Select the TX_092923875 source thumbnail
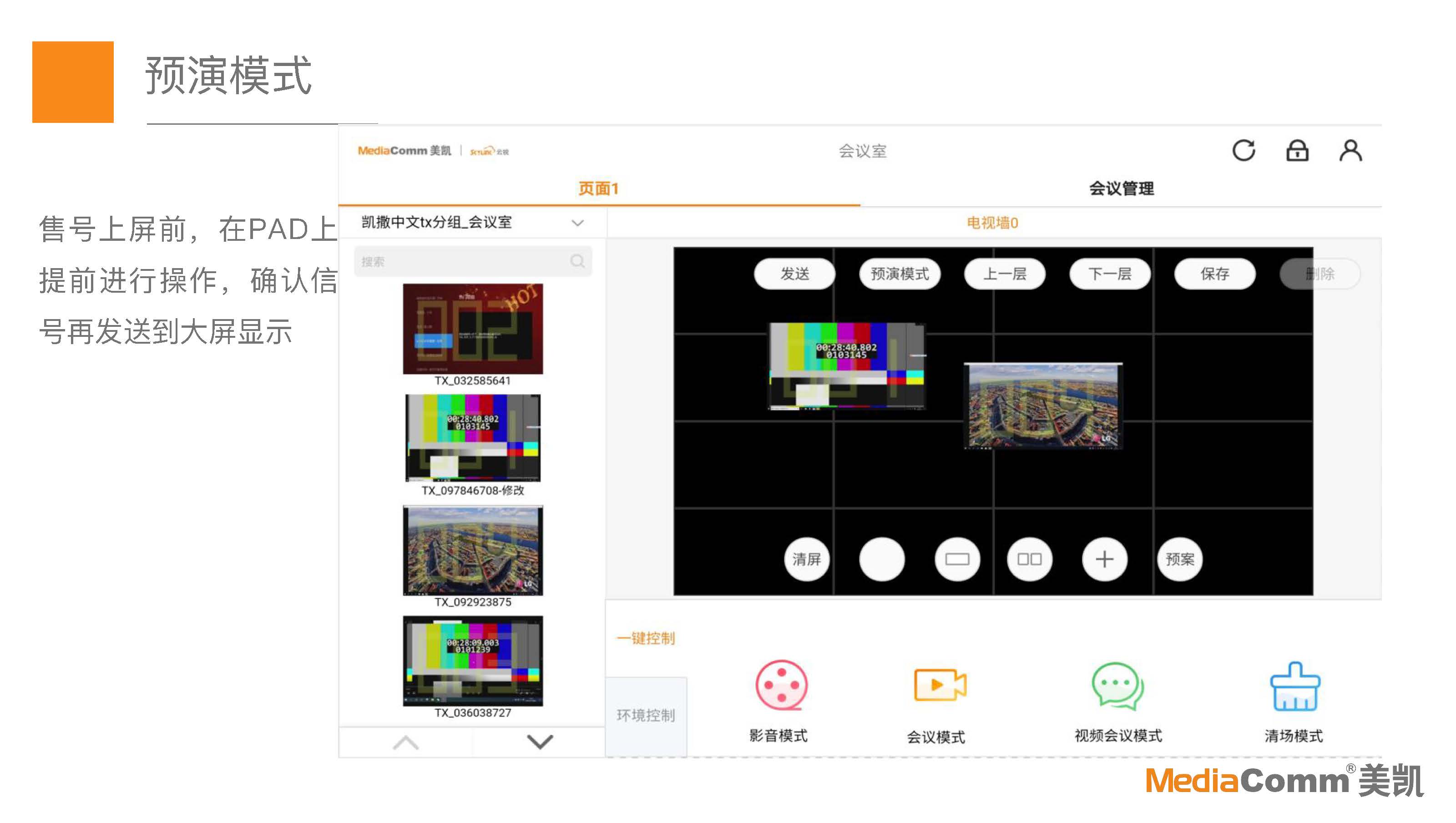 (x=473, y=550)
